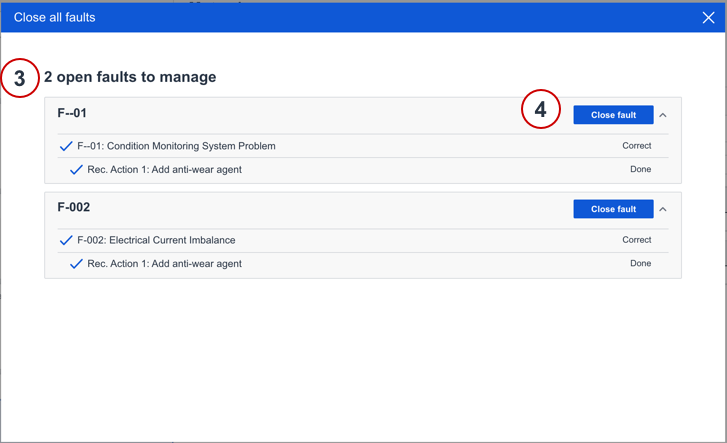Collapse the F--01 fault panel chevron
This screenshot has width=727, height=443.
point(663,115)
